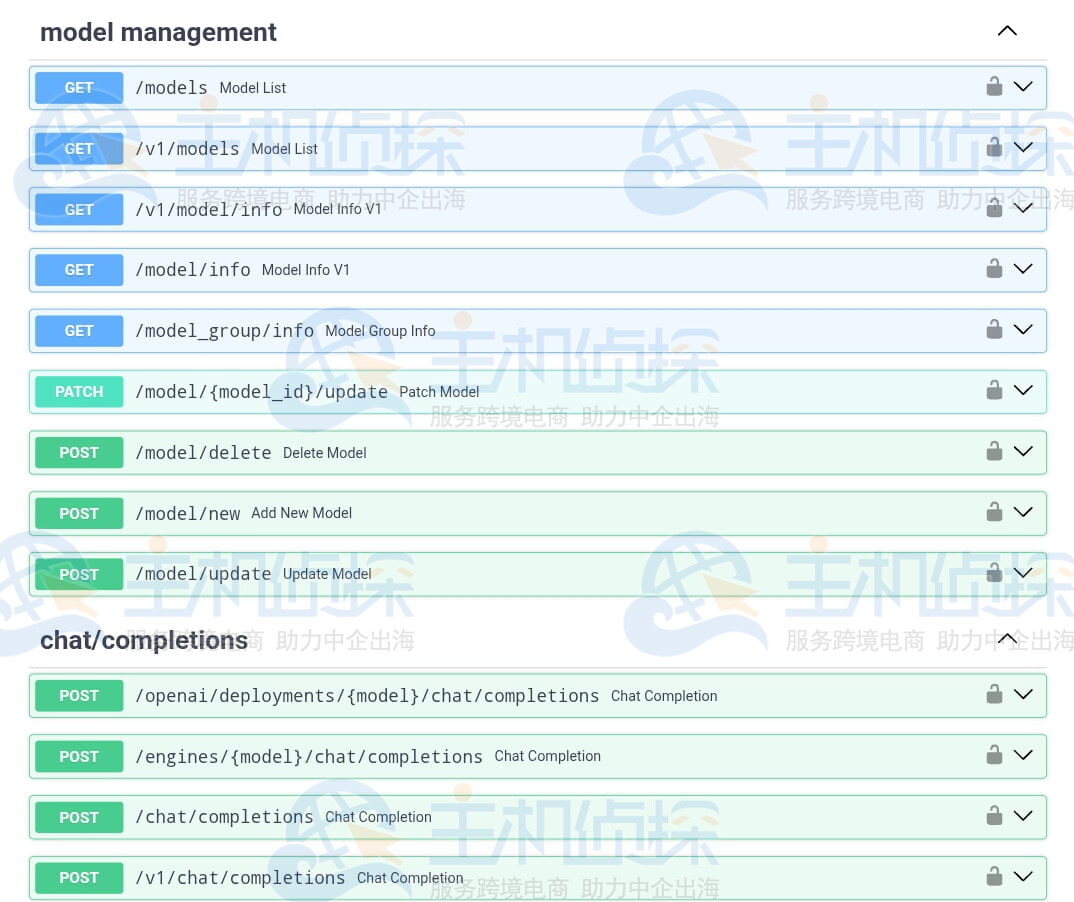Viewport: 1074px width, 902px height.
Task: Click lock icon beside /model_group/info endpoint
Action: pos(994,330)
